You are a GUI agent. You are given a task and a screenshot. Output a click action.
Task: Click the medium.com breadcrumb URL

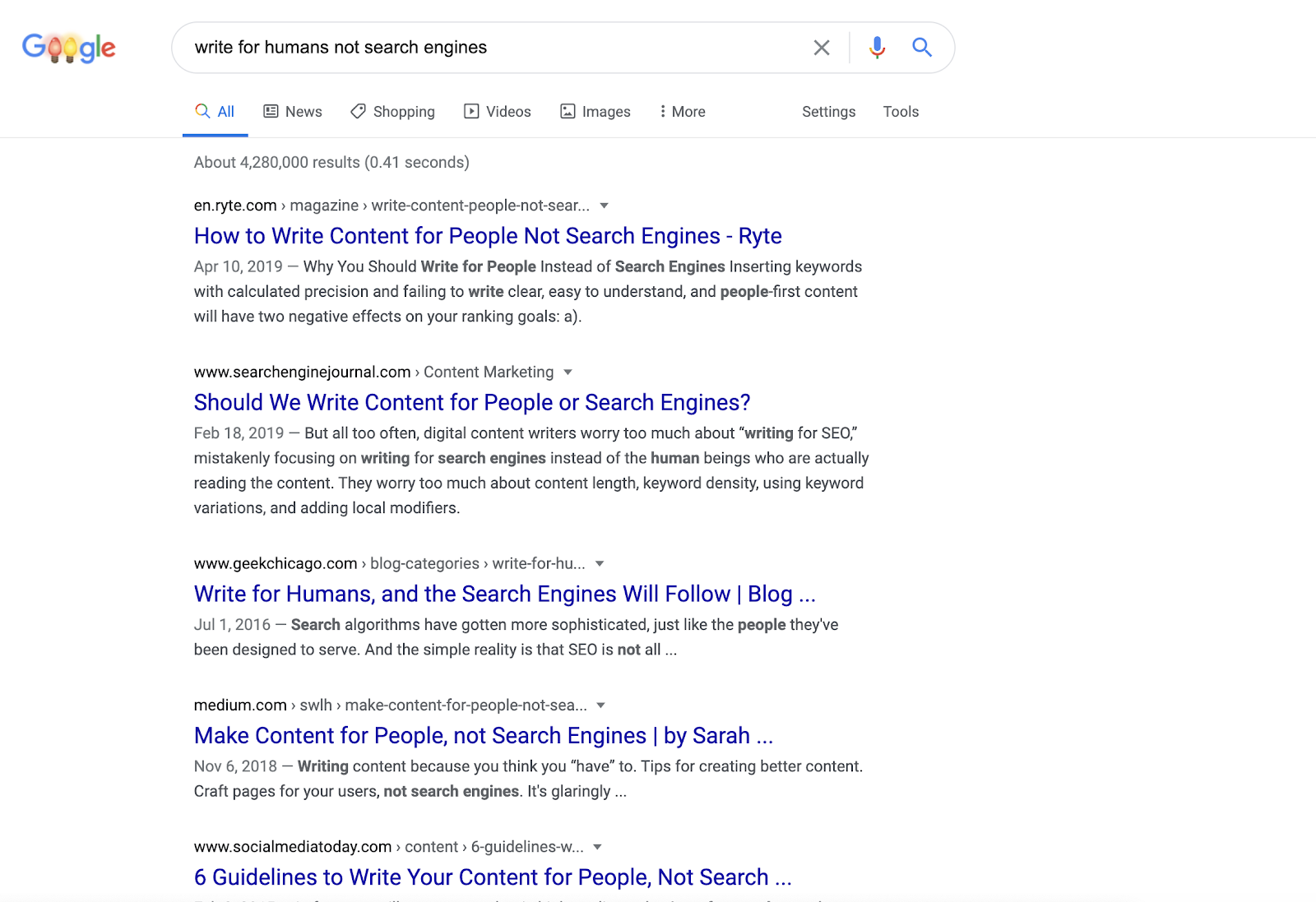[391, 705]
